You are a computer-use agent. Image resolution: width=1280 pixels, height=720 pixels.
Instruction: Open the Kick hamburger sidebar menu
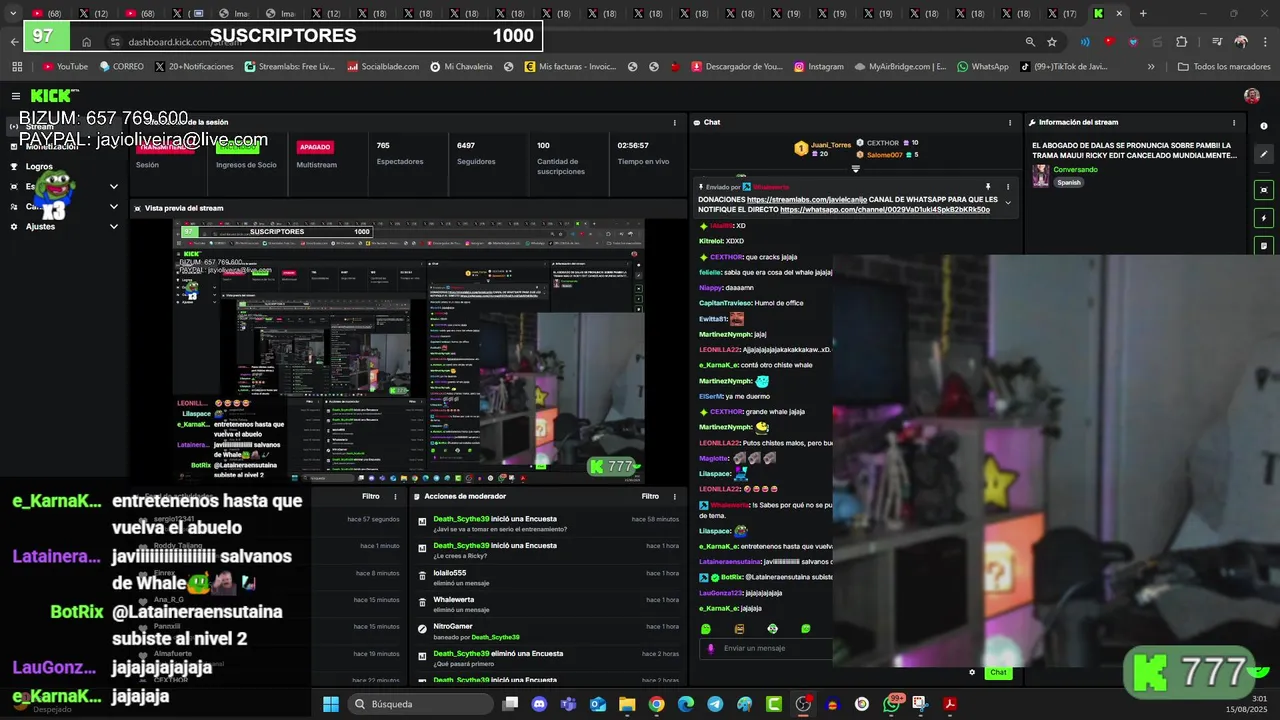pos(16,96)
